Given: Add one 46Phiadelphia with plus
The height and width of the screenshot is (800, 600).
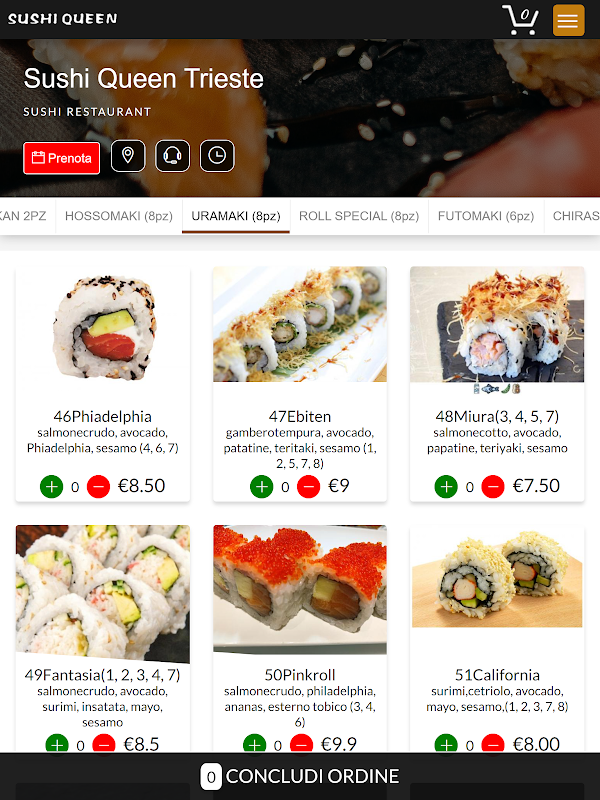Looking at the screenshot, I should click(x=52, y=486).
